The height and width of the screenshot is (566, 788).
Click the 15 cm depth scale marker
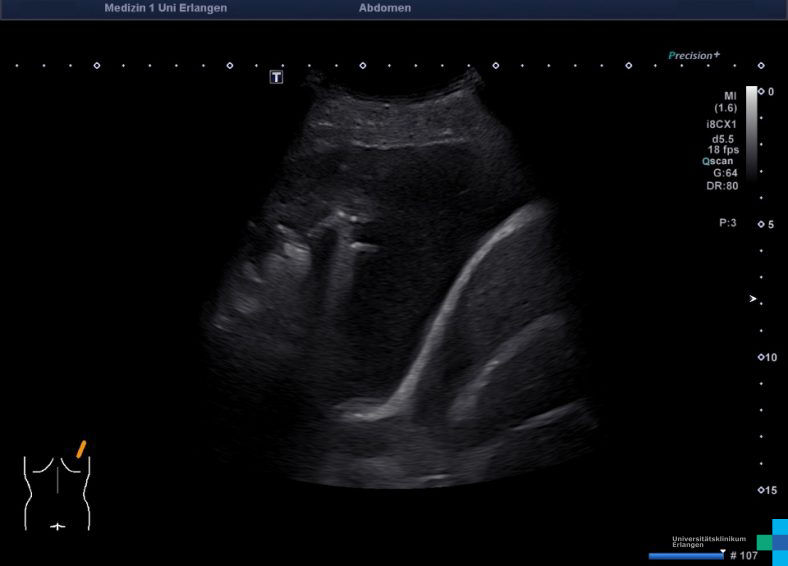pos(761,490)
